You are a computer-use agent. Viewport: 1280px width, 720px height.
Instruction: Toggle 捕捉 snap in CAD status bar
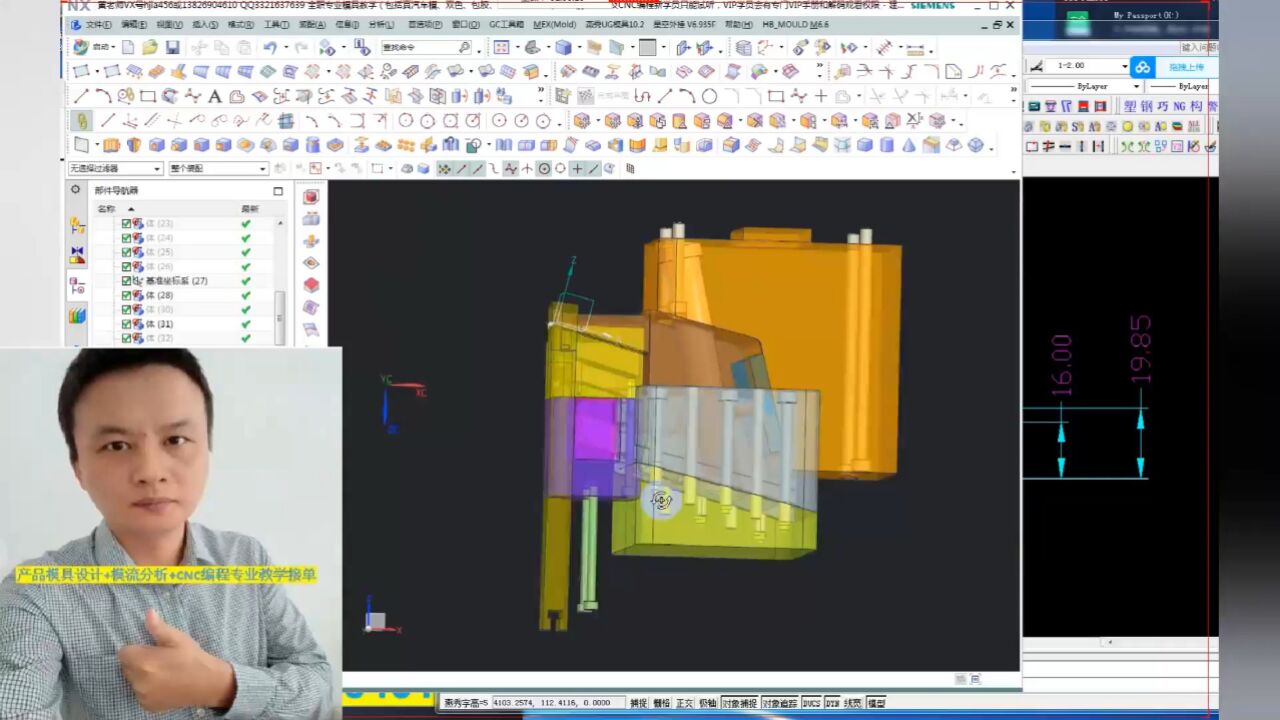click(x=637, y=703)
